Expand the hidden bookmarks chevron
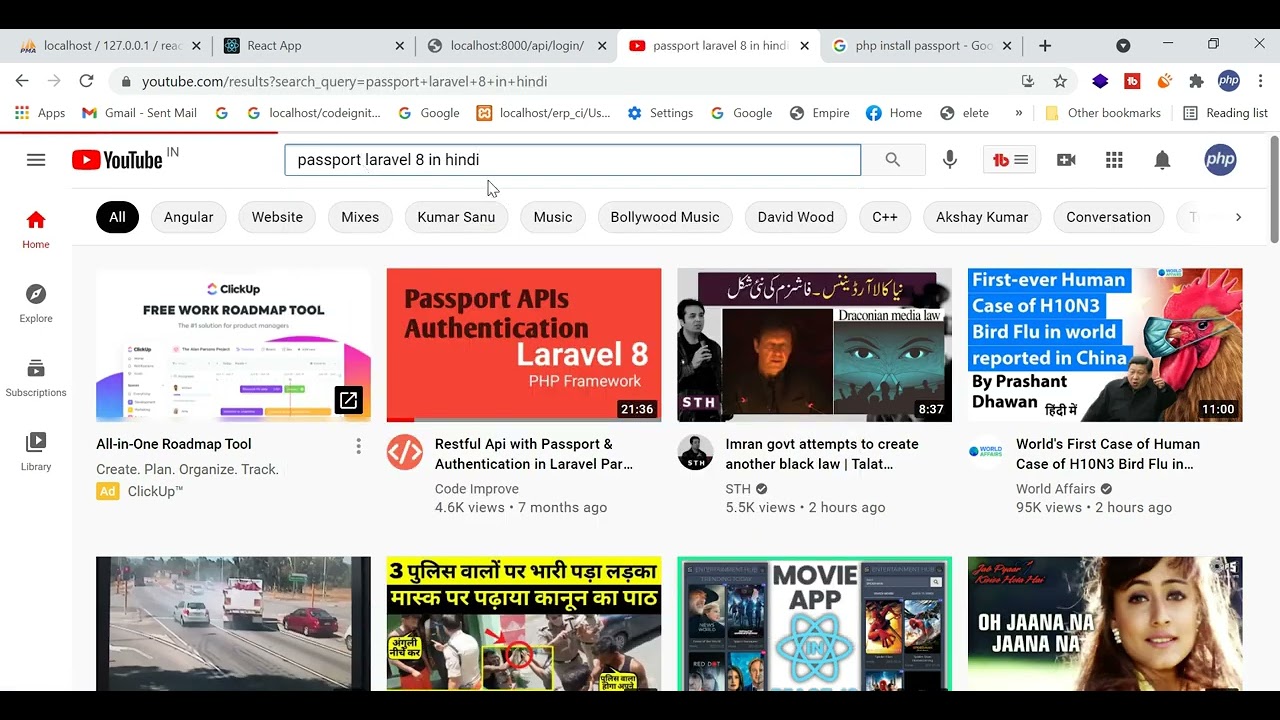Viewport: 1280px width, 720px height. [1019, 113]
